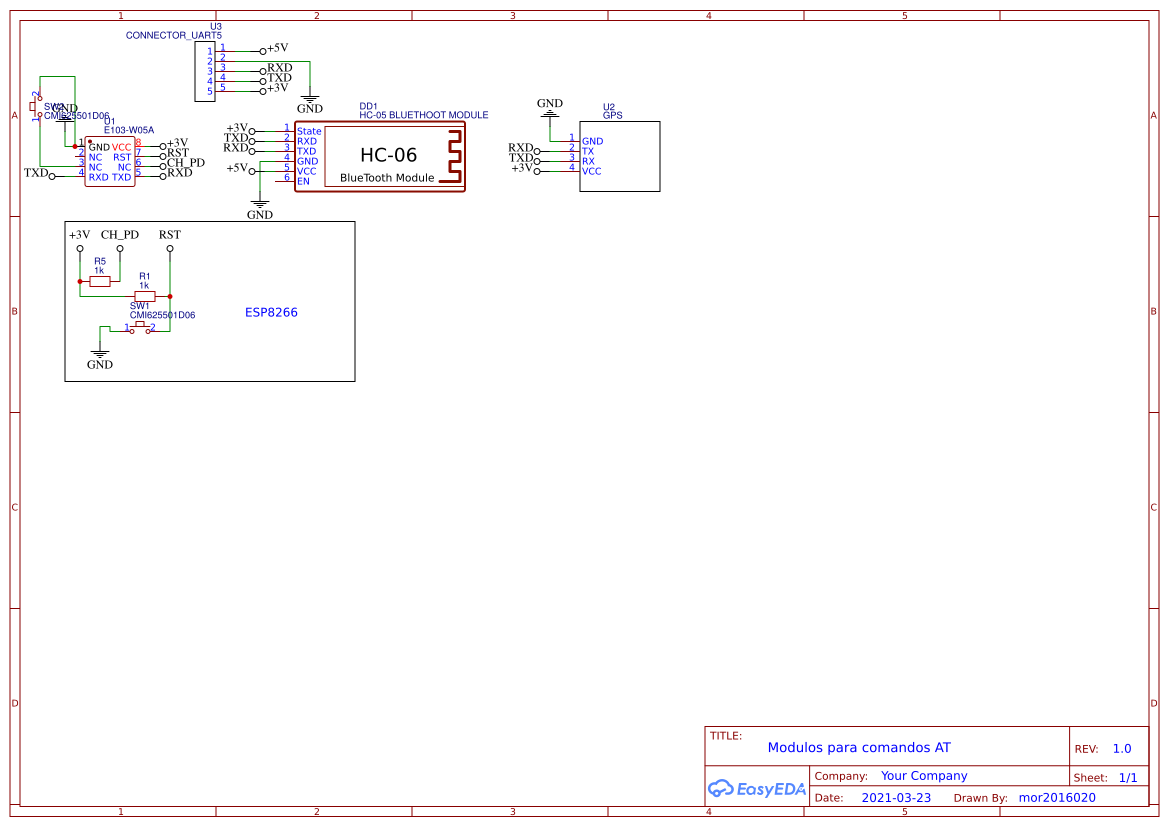Viewport: 1169px width, 827px height.
Task: Select the Drawn By value mor2016020
Action: pyautogui.click(x=1057, y=797)
